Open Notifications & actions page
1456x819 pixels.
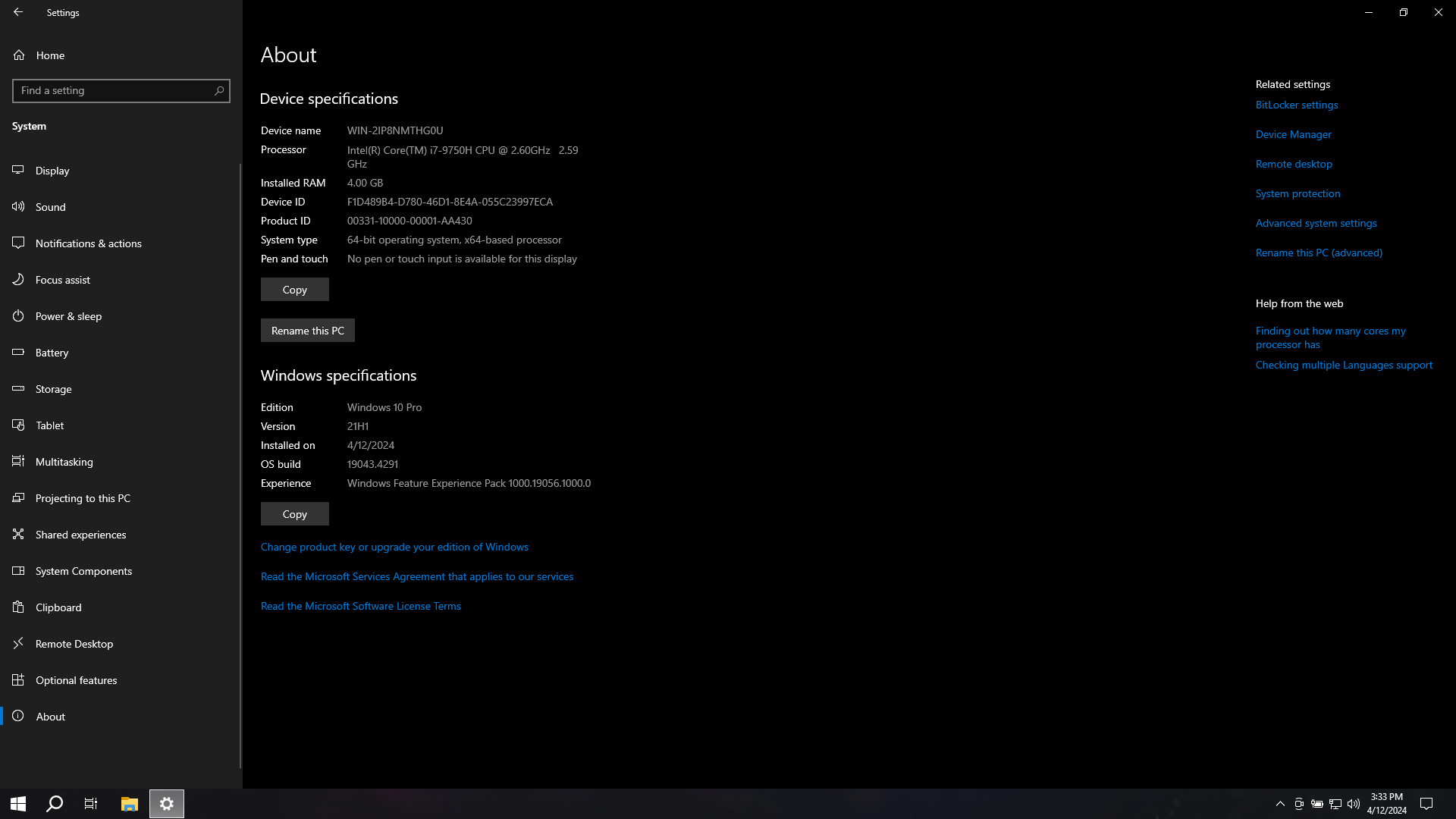(88, 243)
